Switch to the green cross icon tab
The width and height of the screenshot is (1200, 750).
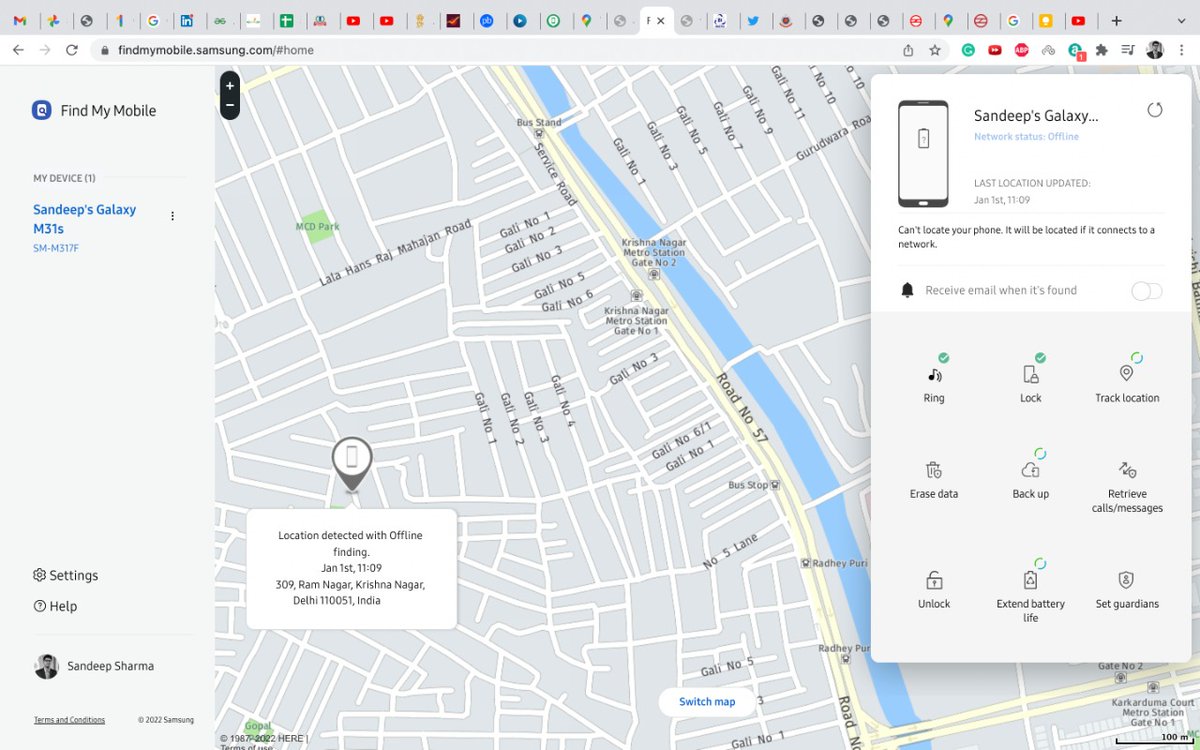coord(286,20)
